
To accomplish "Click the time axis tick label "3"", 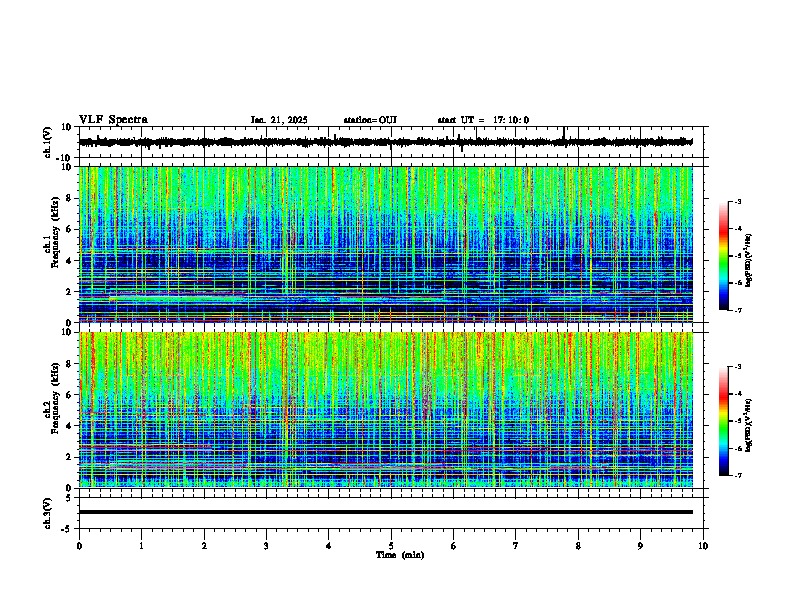I will 266,546.
